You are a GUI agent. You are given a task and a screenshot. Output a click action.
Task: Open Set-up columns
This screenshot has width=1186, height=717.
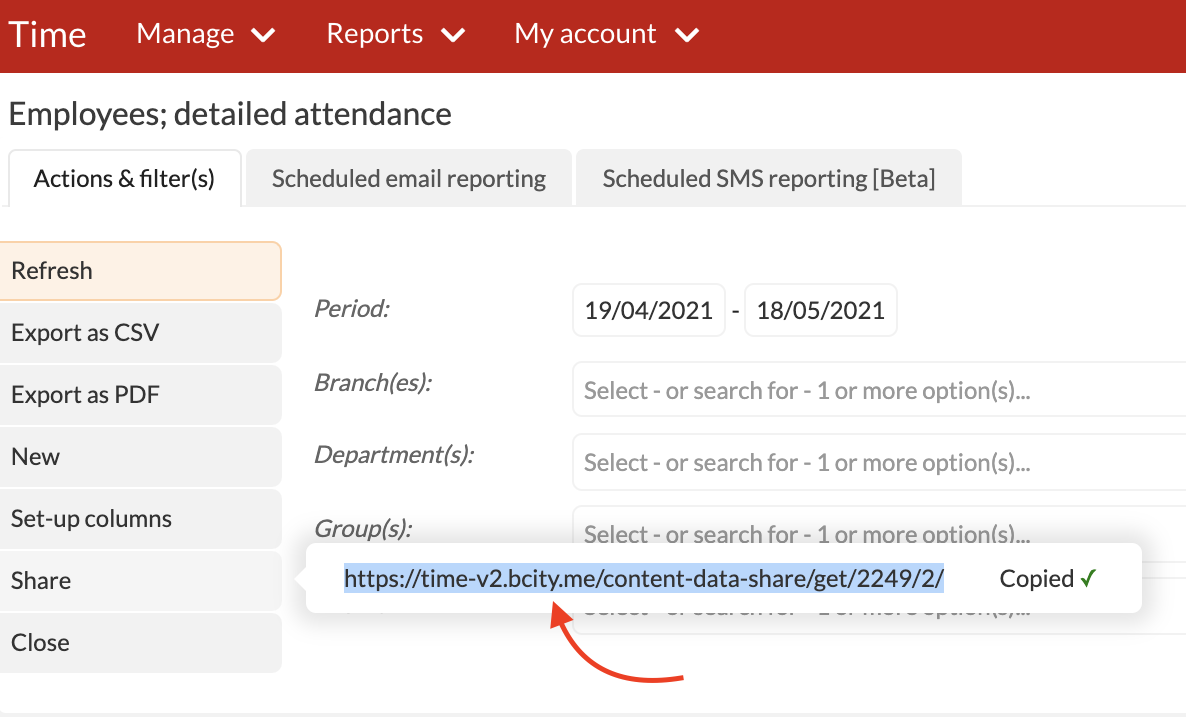[x=140, y=519]
